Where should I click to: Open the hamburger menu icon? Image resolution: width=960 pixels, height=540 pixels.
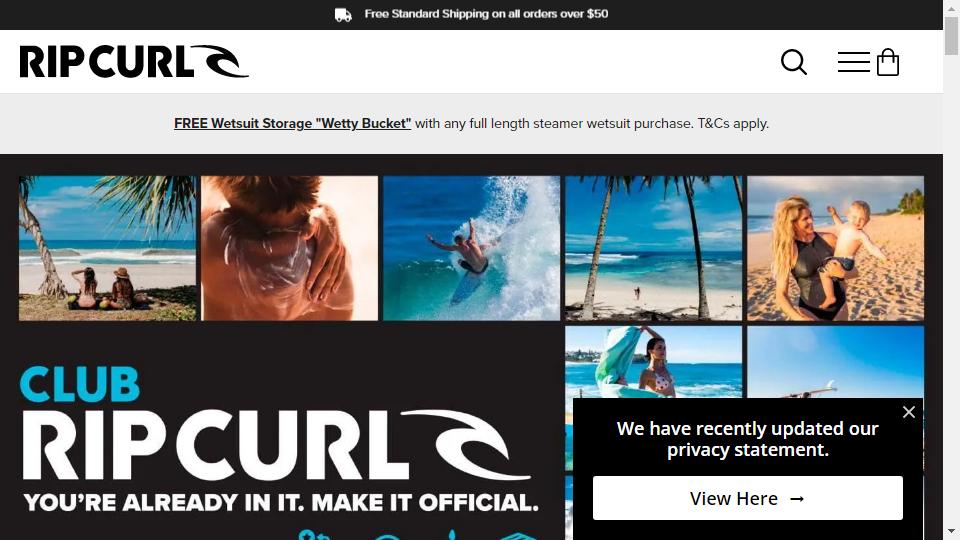coord(853,62)
